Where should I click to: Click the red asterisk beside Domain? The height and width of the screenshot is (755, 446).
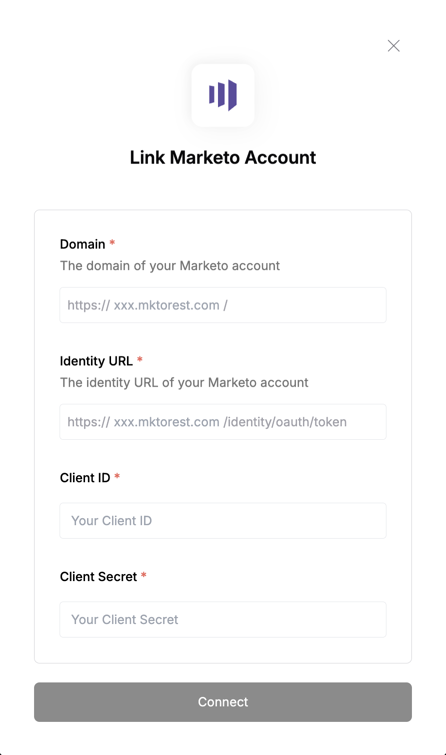112,242
